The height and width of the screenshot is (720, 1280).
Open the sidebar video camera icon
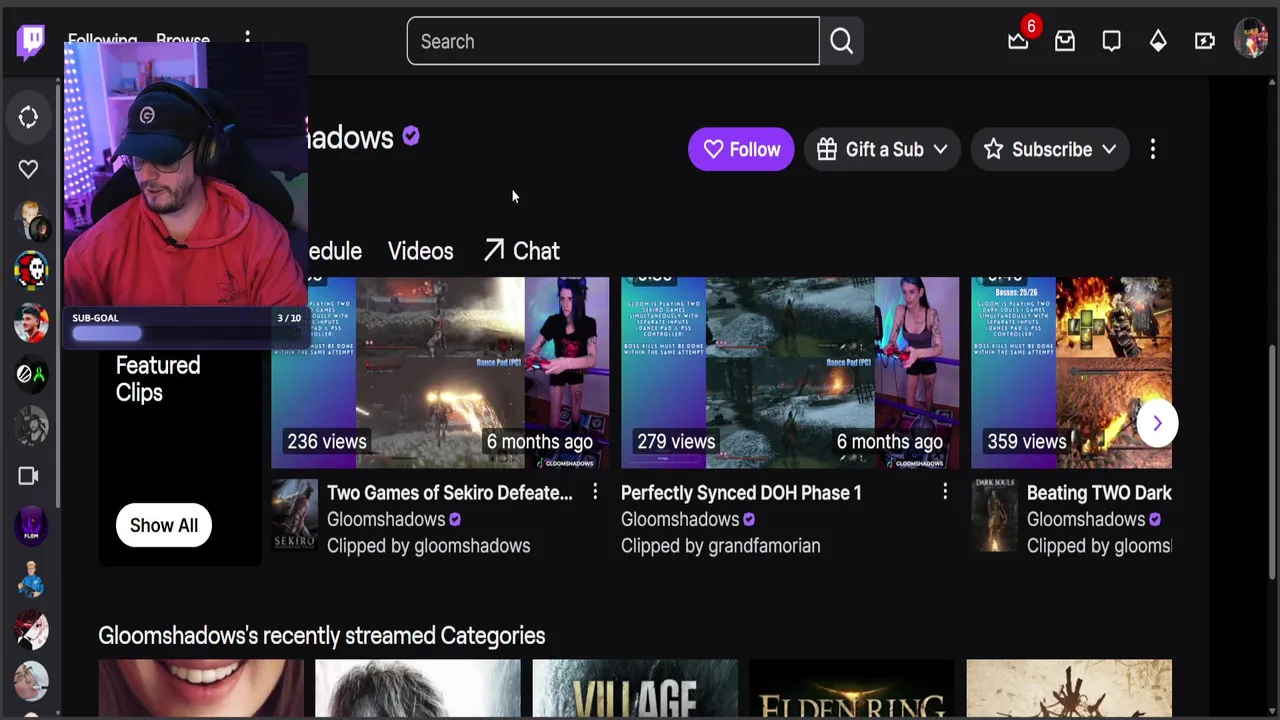(x=28, y=476)
